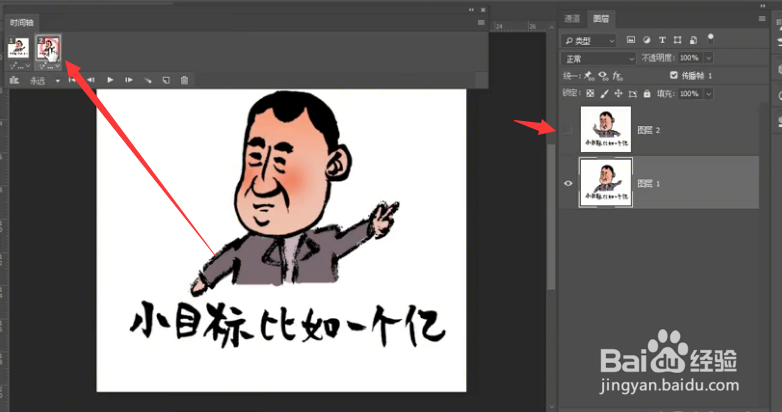Click the canvas scrollbar up arrow
Viewport: 782px width, 412px height.
(552, 27)
